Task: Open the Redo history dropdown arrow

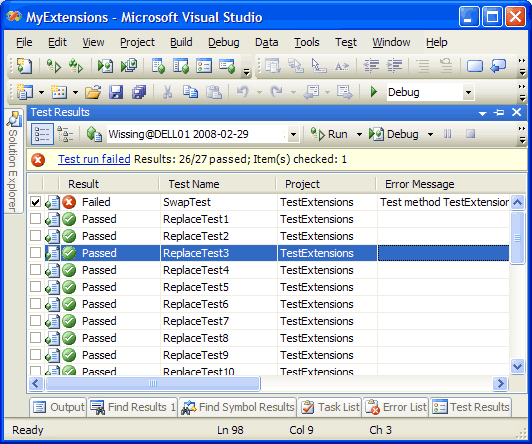Action: tap(293, 92)
